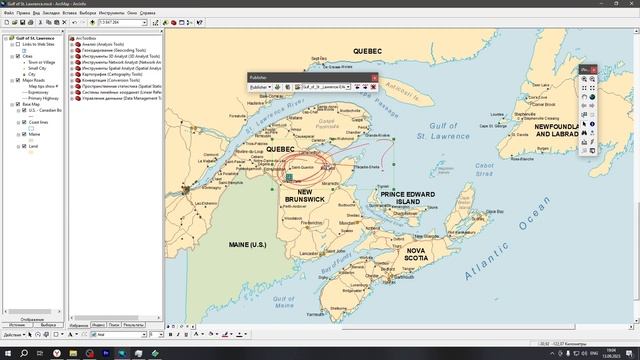The image size is (640, 360).
Task: Switch to Результаты tab in ArcToolbox
Action: [x=133, y=325]
